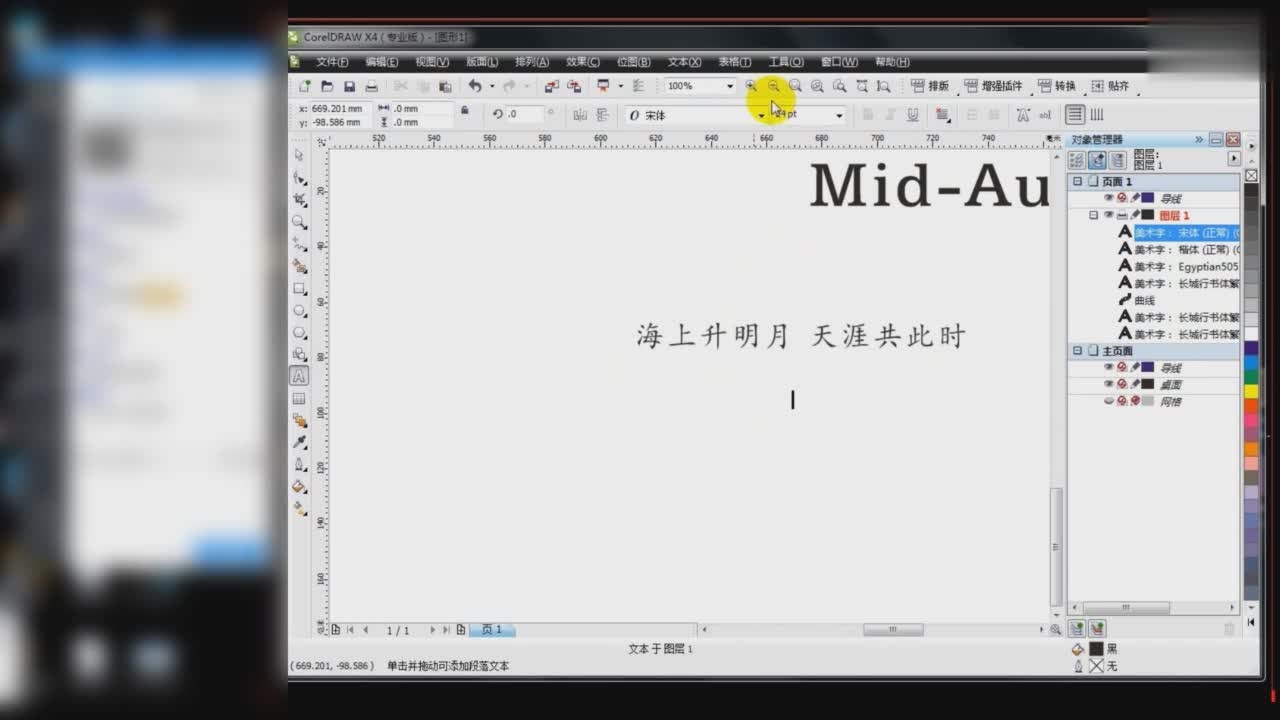Select the Crop tool in the toolbox
This screenshot has height=720, width=1280.
coord(299,200)
